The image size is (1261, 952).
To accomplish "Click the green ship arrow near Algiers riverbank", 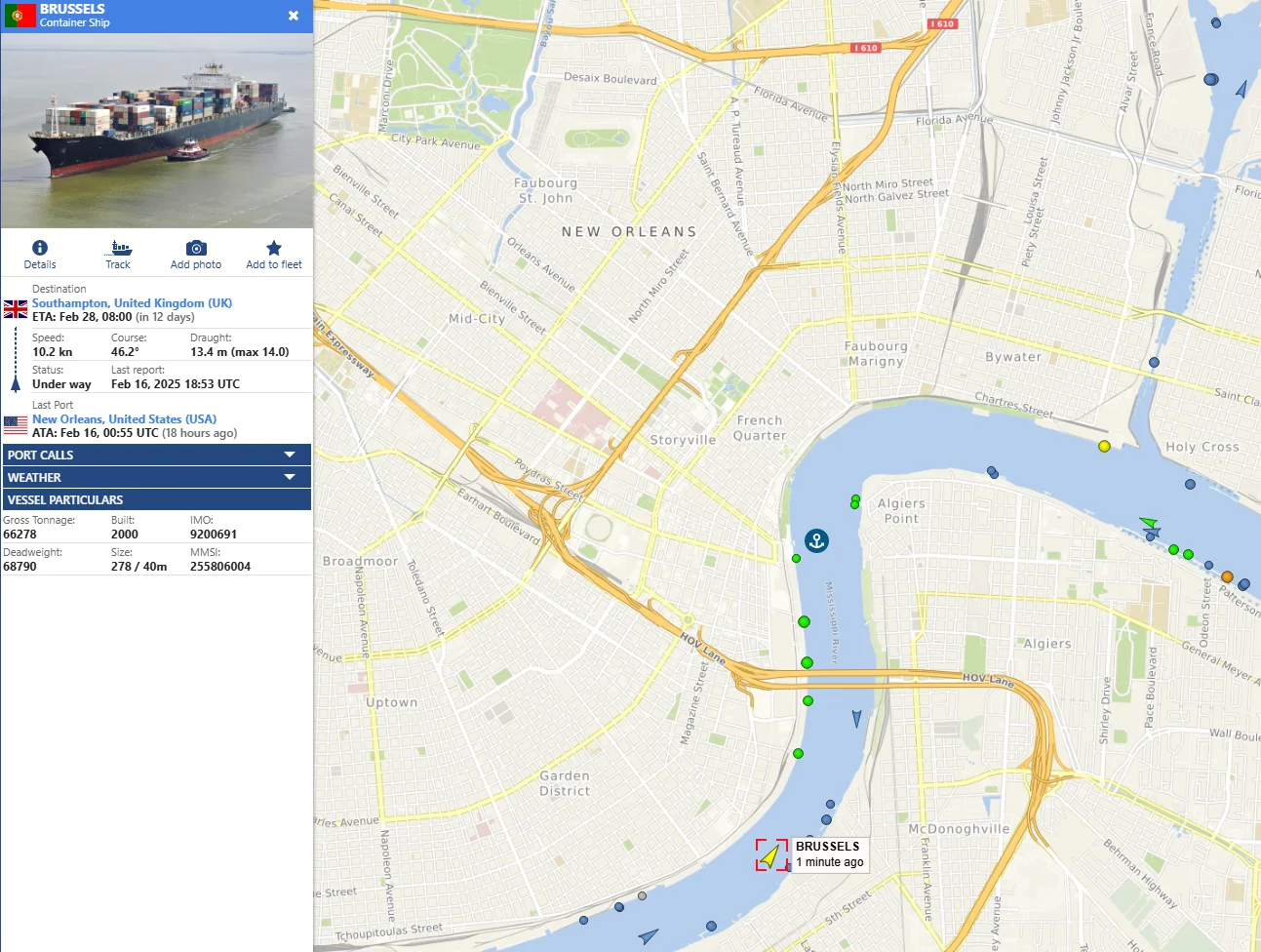I will (x=1148, y=524).
